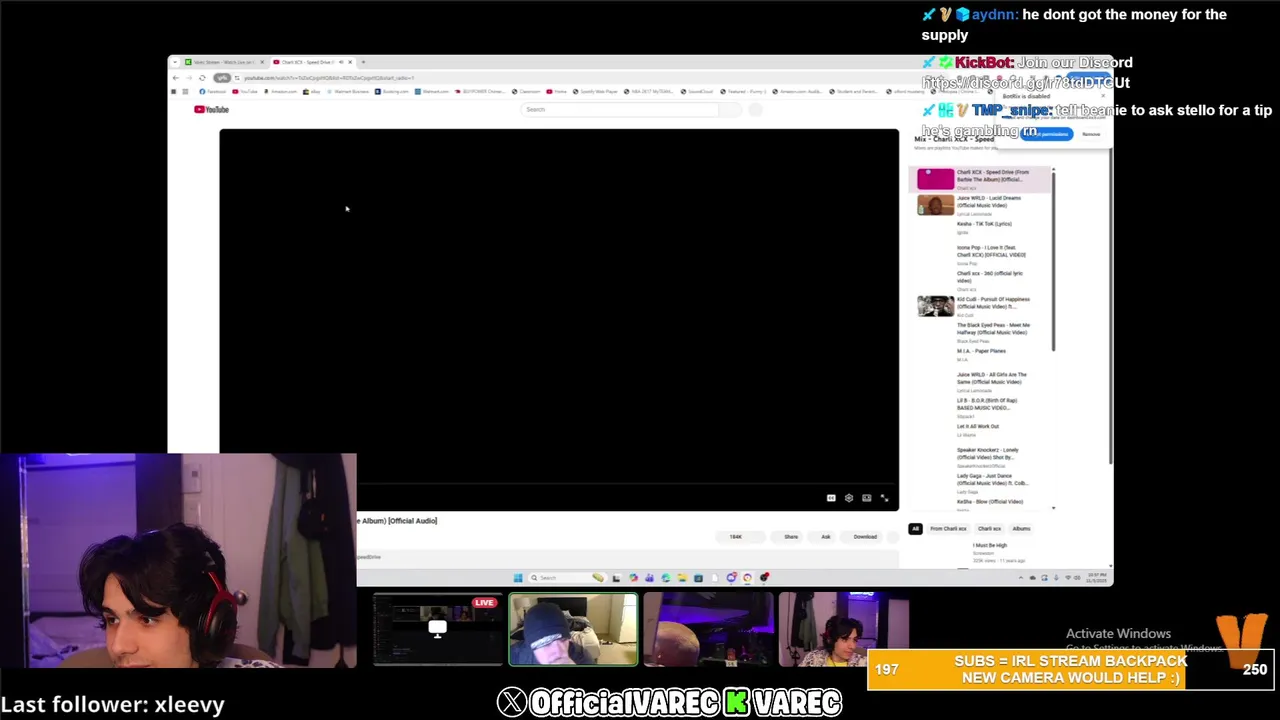Open the YouTube bookmark in bookmarks bar
The image size is (1280, 720).
pos(244,91)
